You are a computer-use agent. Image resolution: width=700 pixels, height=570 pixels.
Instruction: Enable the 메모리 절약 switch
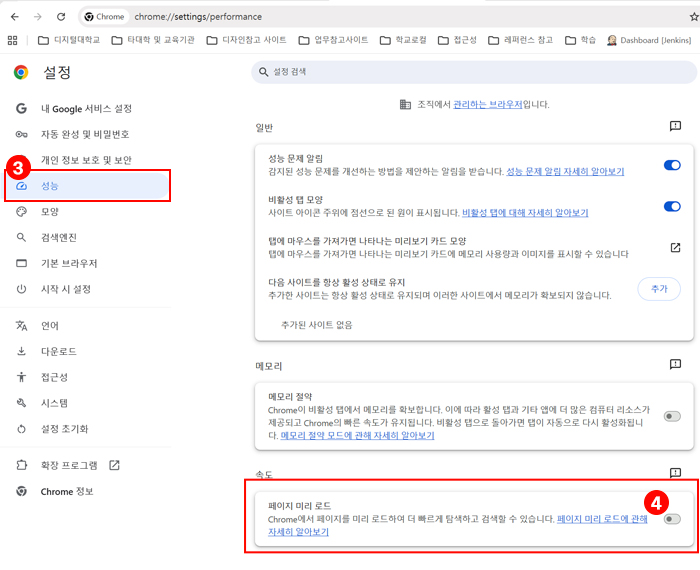(x=672, y=416)
